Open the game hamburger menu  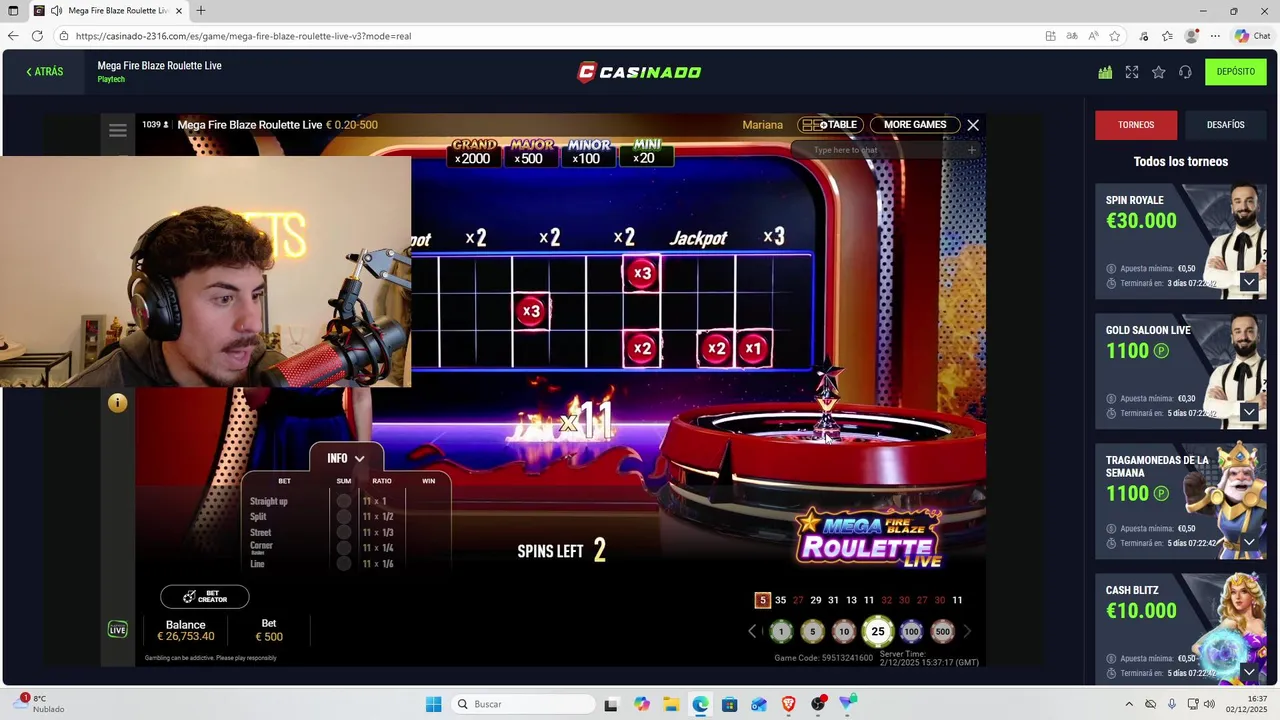118,130
